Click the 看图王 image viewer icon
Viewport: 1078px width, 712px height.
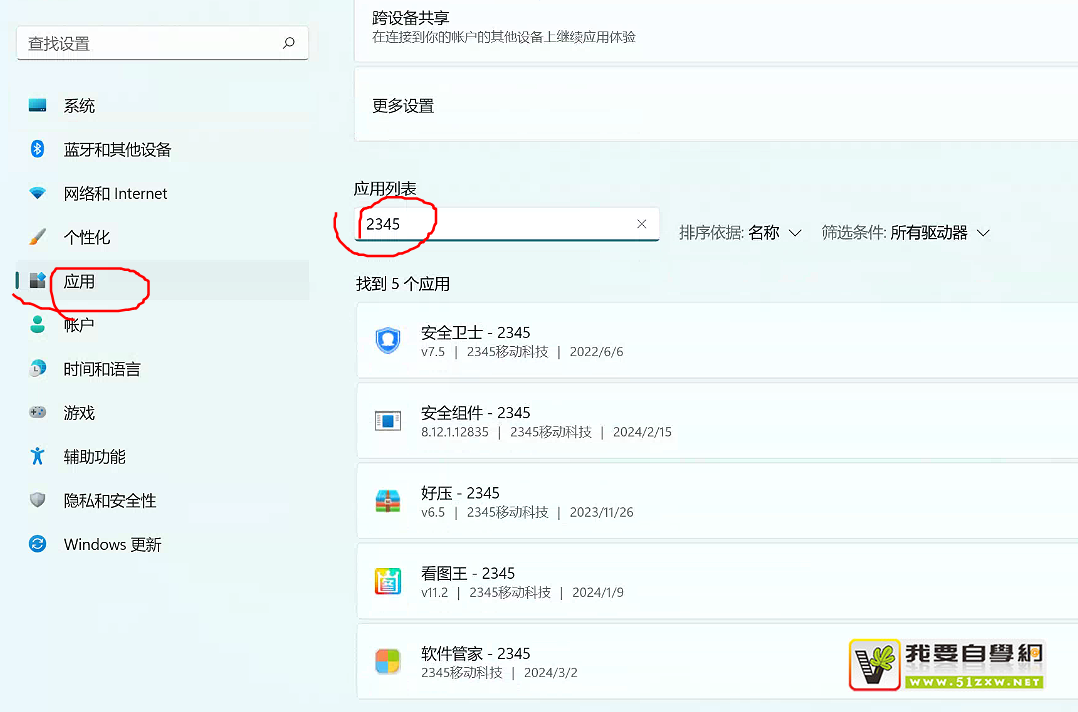tap(388, 581)
